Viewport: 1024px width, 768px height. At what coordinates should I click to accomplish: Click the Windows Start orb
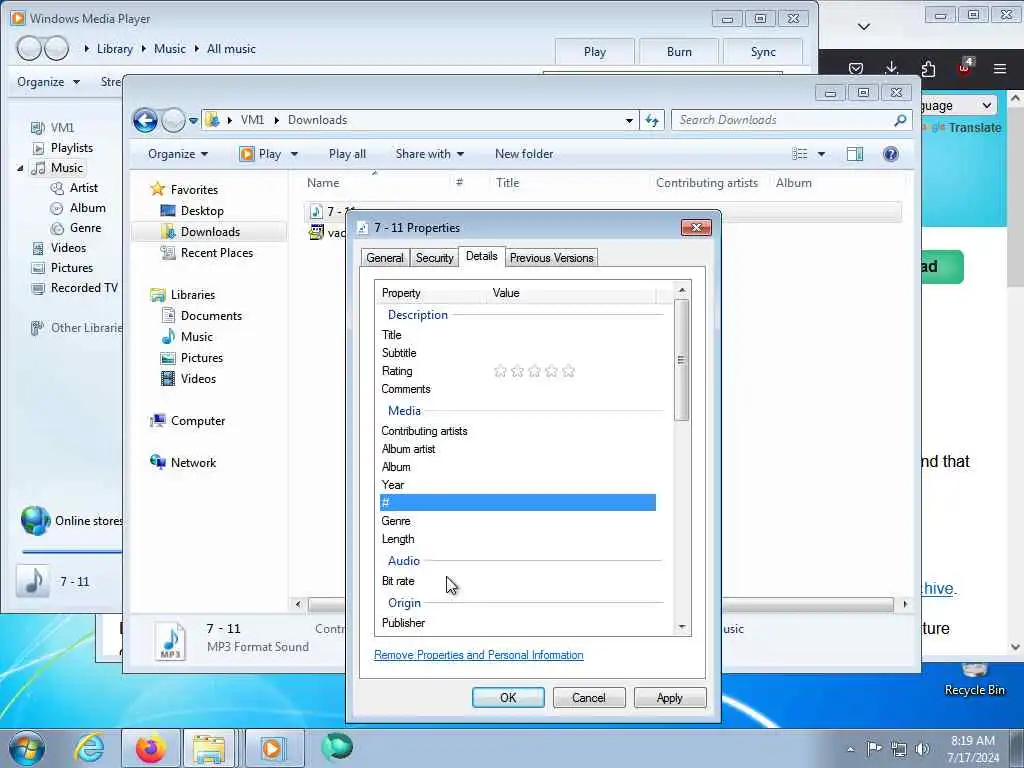[27, 748]
